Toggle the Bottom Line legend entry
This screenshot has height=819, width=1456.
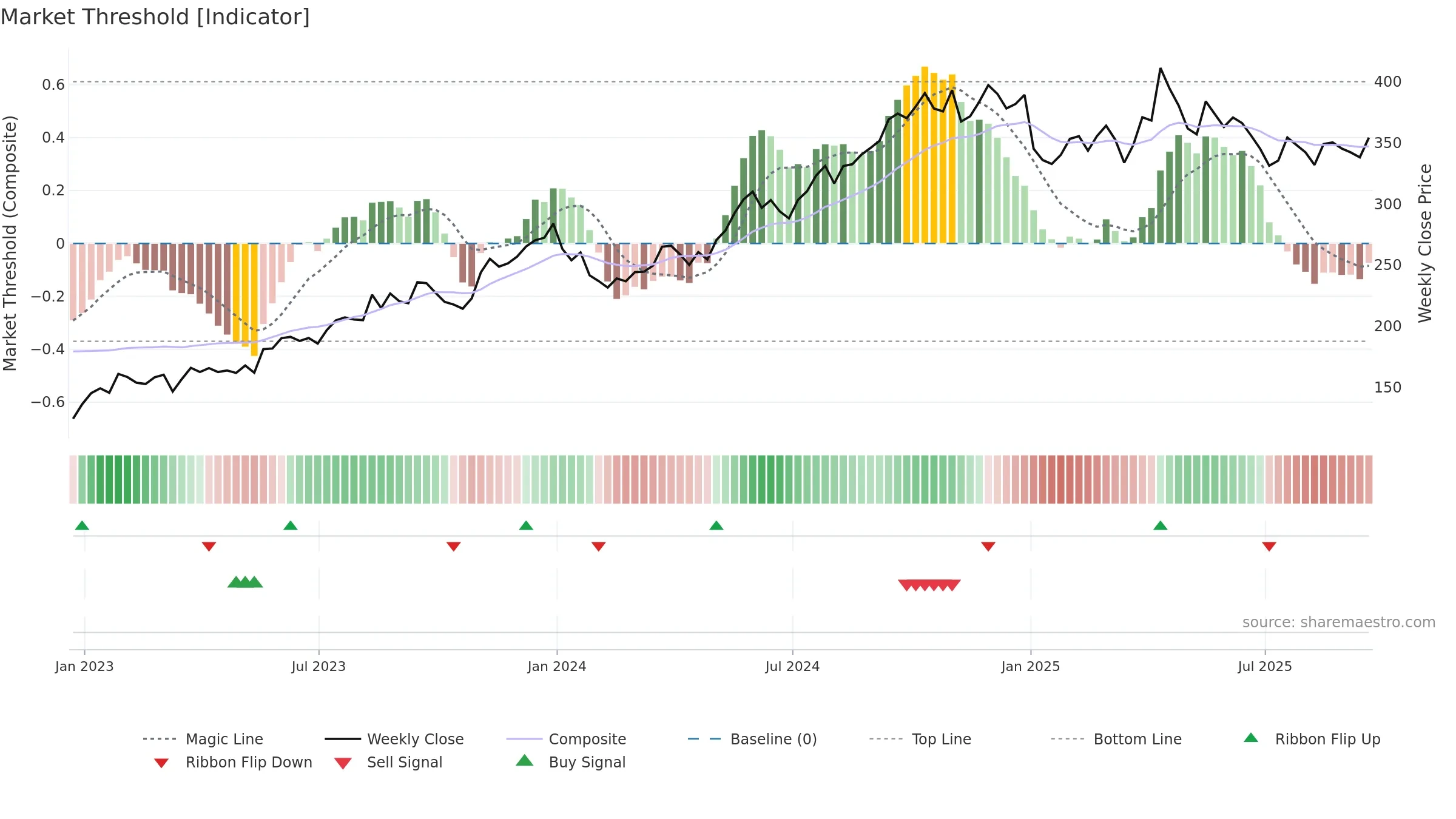tap(1116, 739)
